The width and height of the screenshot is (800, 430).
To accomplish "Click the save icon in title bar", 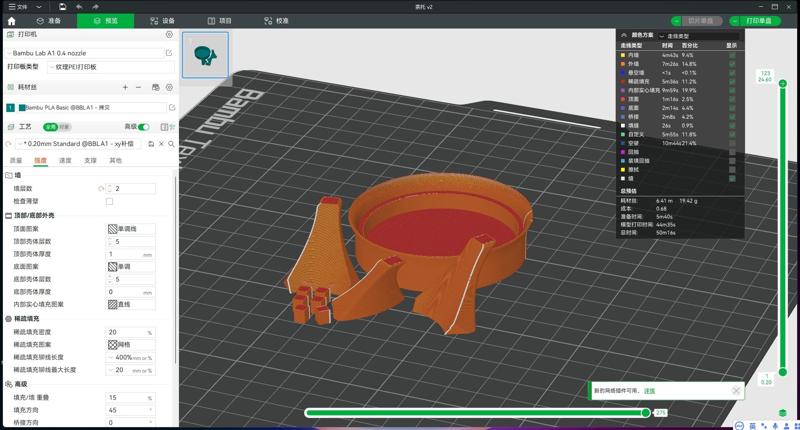I will (x=62, y=6).
